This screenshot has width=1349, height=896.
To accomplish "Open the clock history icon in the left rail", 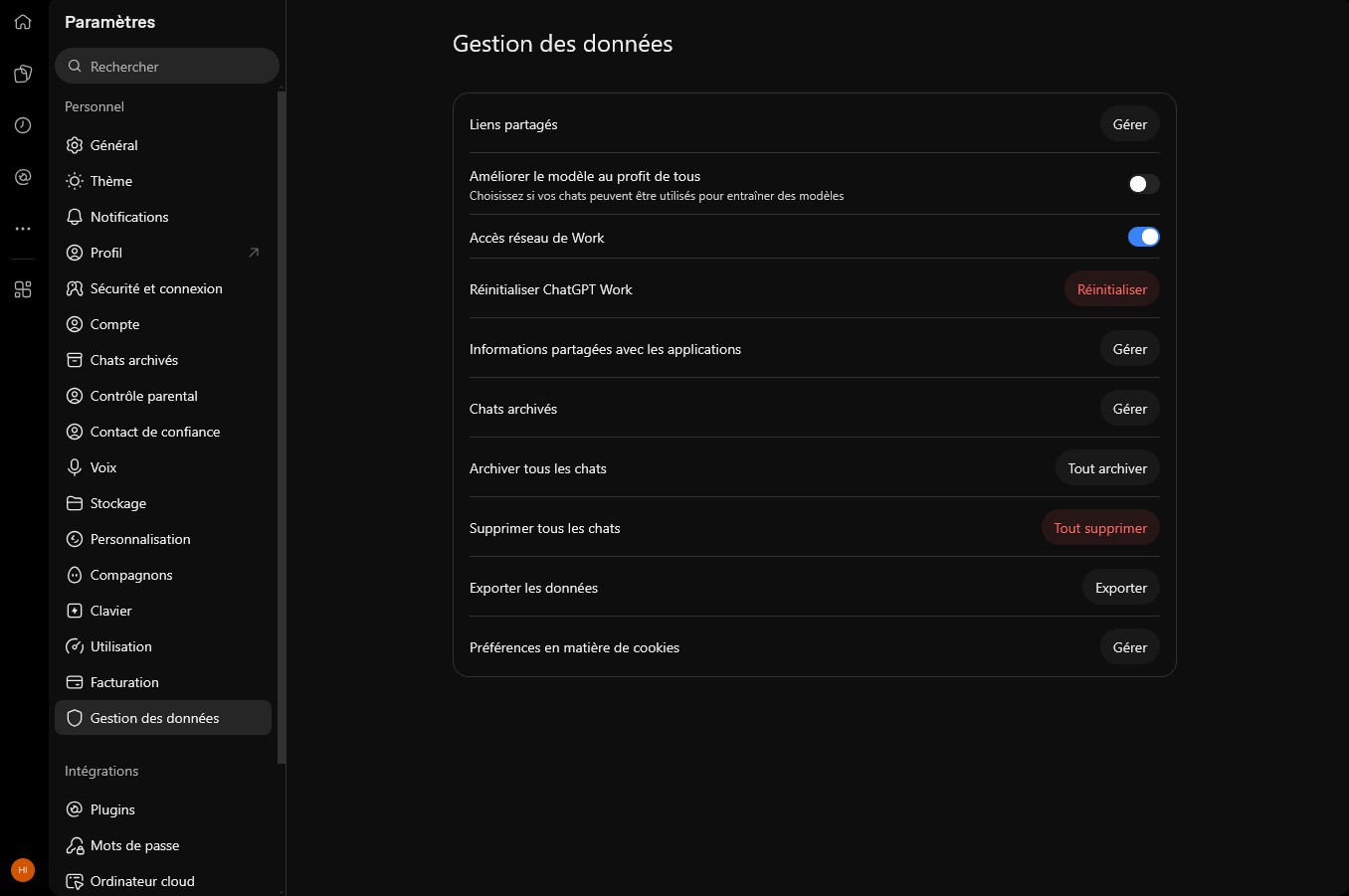I will 23,125.
